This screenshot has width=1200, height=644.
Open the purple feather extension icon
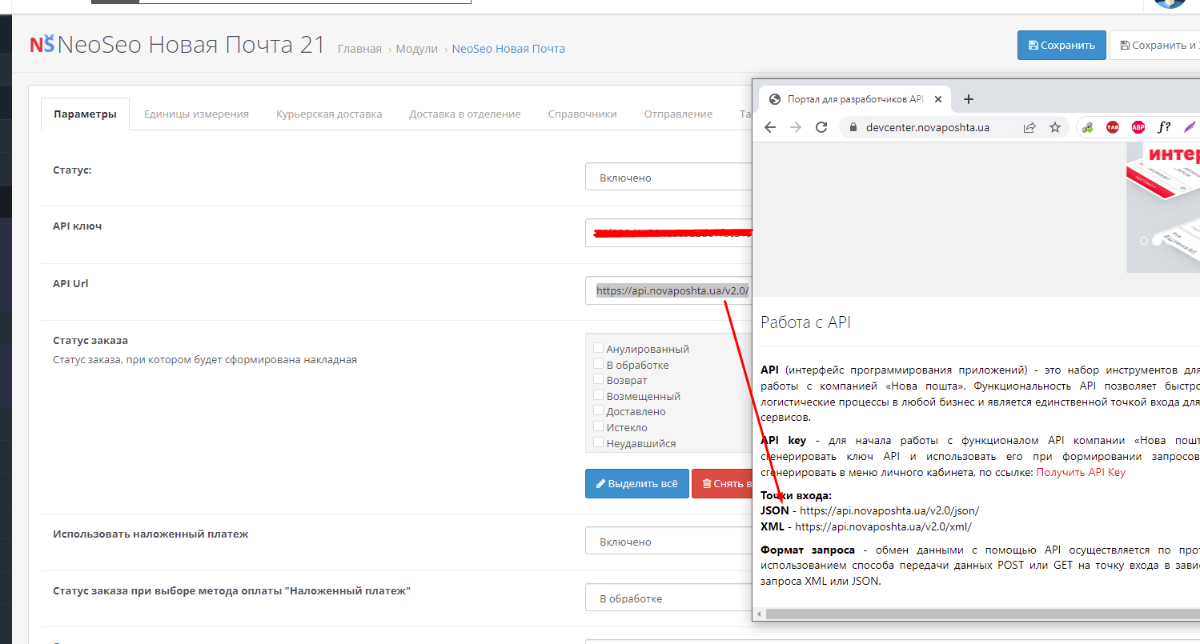1189,127
